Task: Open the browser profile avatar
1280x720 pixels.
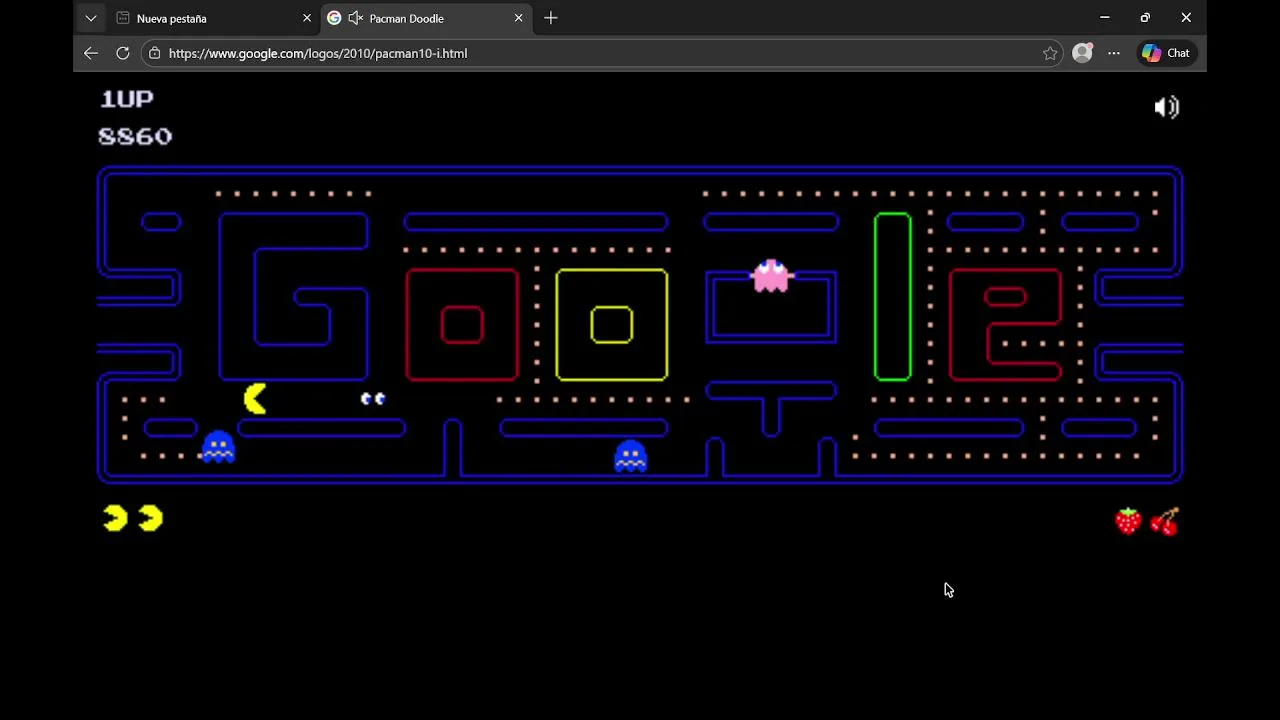Action: (1082, 53)
